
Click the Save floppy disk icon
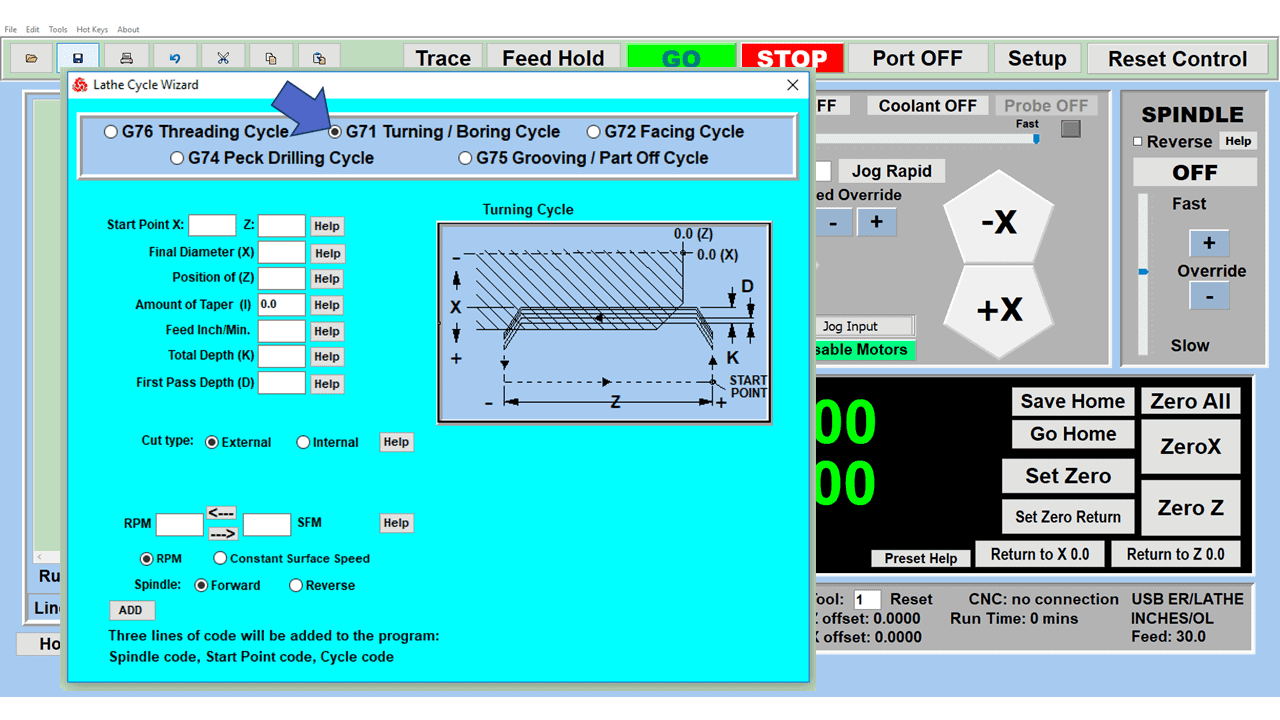(x=79, y=58)
